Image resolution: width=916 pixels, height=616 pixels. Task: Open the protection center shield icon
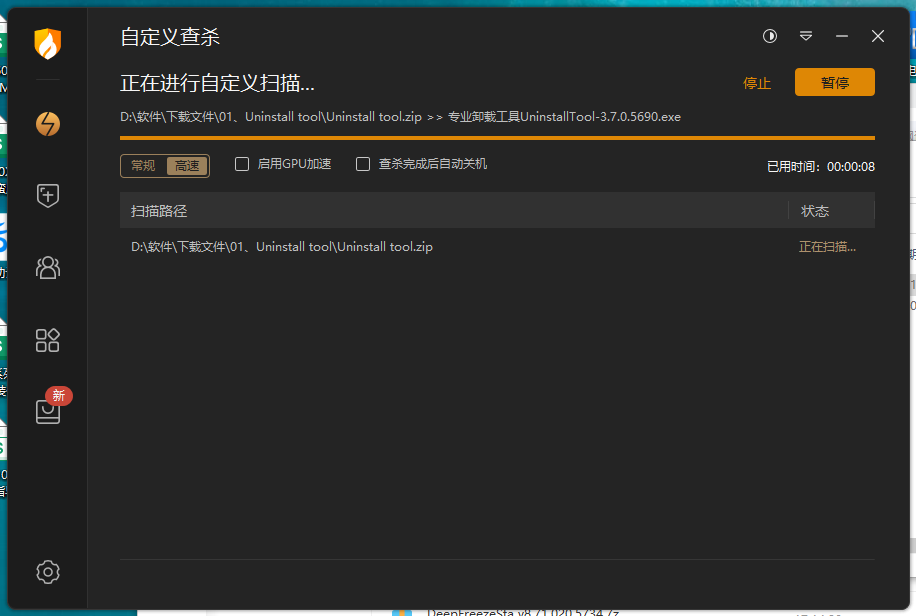47,195
